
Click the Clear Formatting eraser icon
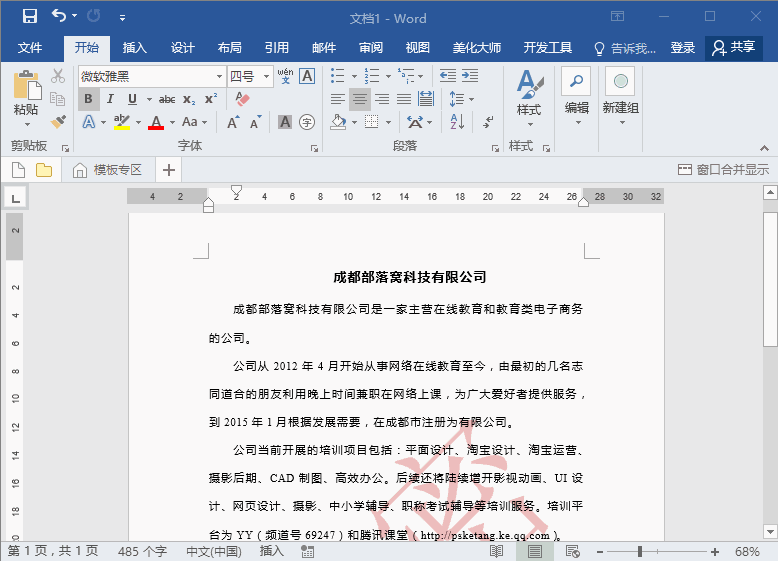242,99
